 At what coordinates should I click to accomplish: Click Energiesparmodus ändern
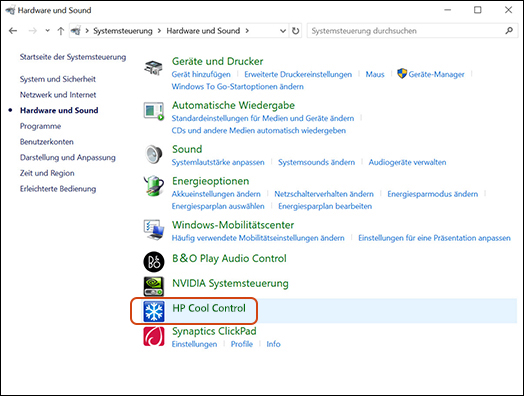coord(432,194)
